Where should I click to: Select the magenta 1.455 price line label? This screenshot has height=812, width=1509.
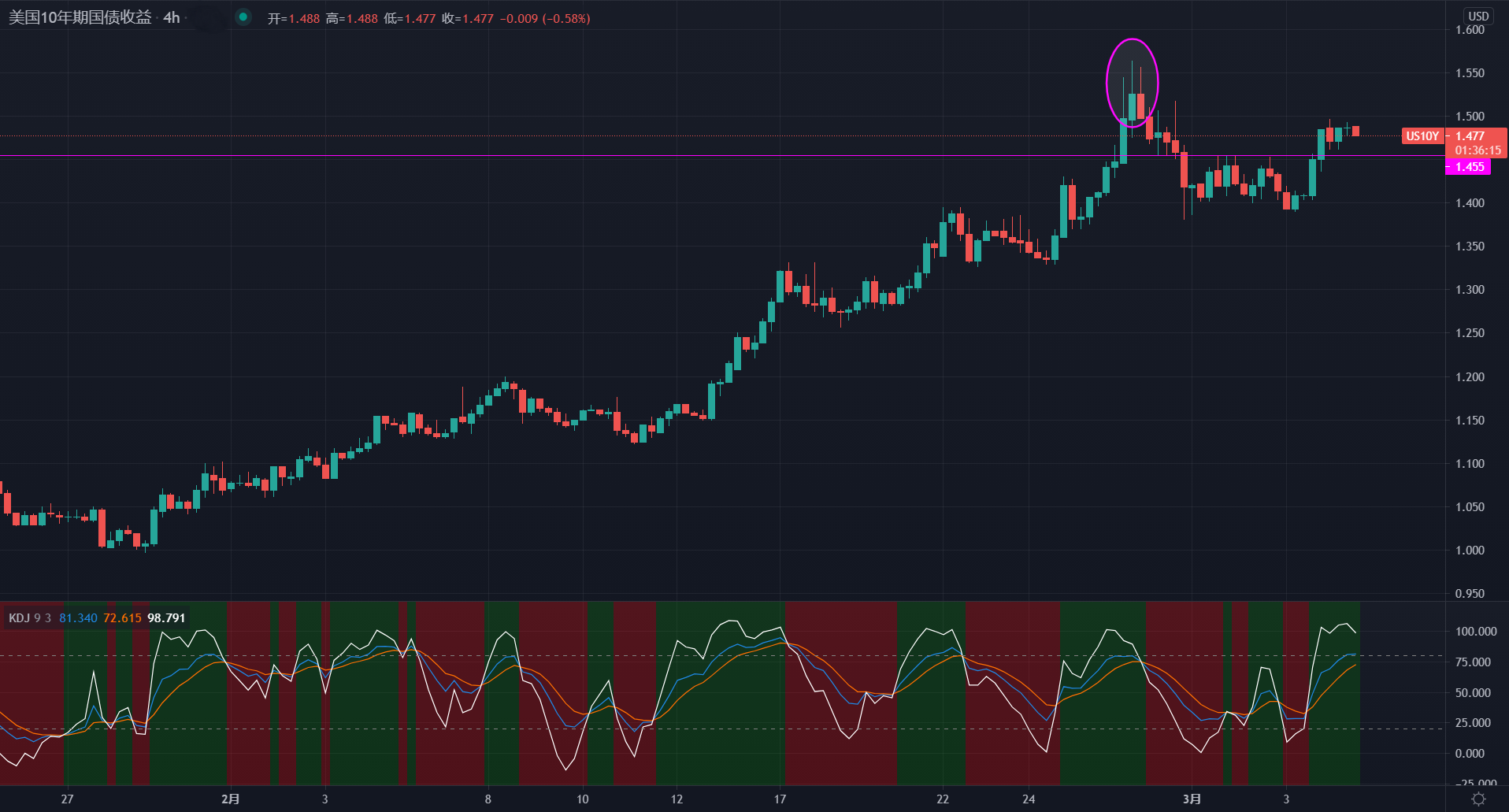[1469, 167]
